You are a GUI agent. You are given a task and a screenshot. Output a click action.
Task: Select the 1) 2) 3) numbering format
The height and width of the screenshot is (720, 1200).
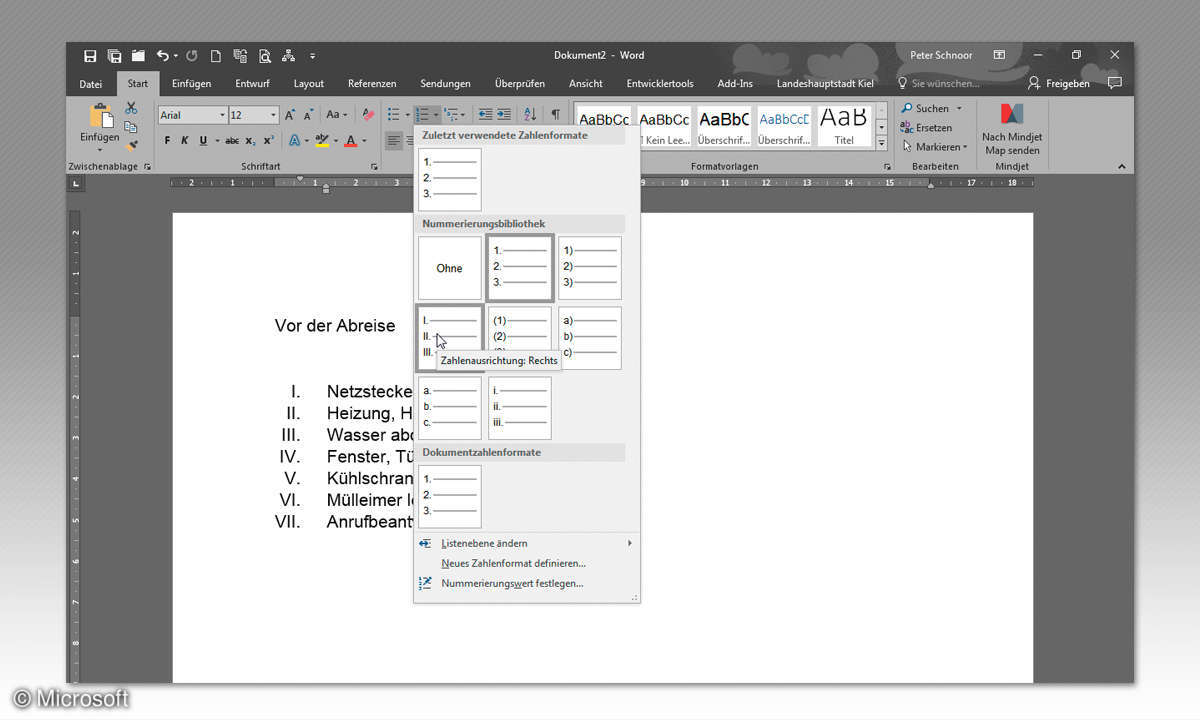tap(590, 268)
